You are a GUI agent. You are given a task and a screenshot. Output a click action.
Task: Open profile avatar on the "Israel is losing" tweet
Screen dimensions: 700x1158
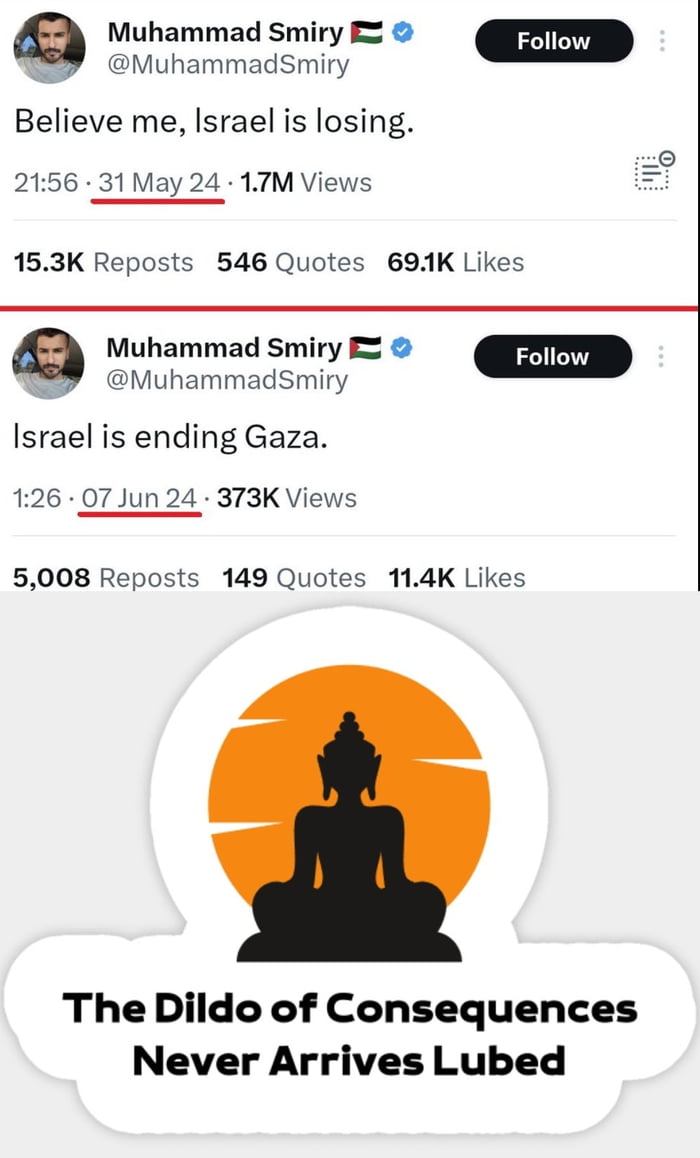coord(48,48)
